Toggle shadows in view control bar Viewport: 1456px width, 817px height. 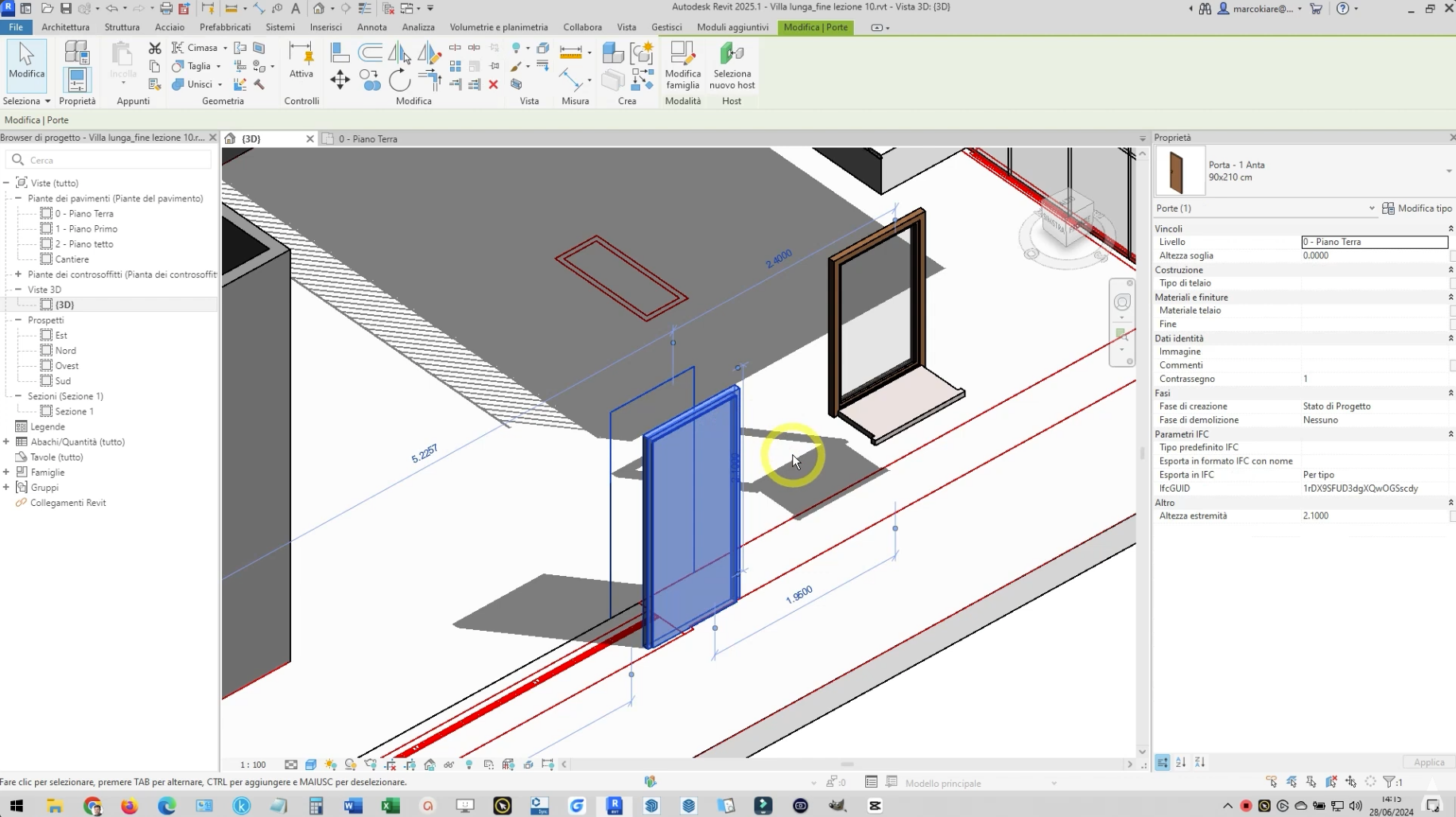pyautogui.click(x=351, y=764)
